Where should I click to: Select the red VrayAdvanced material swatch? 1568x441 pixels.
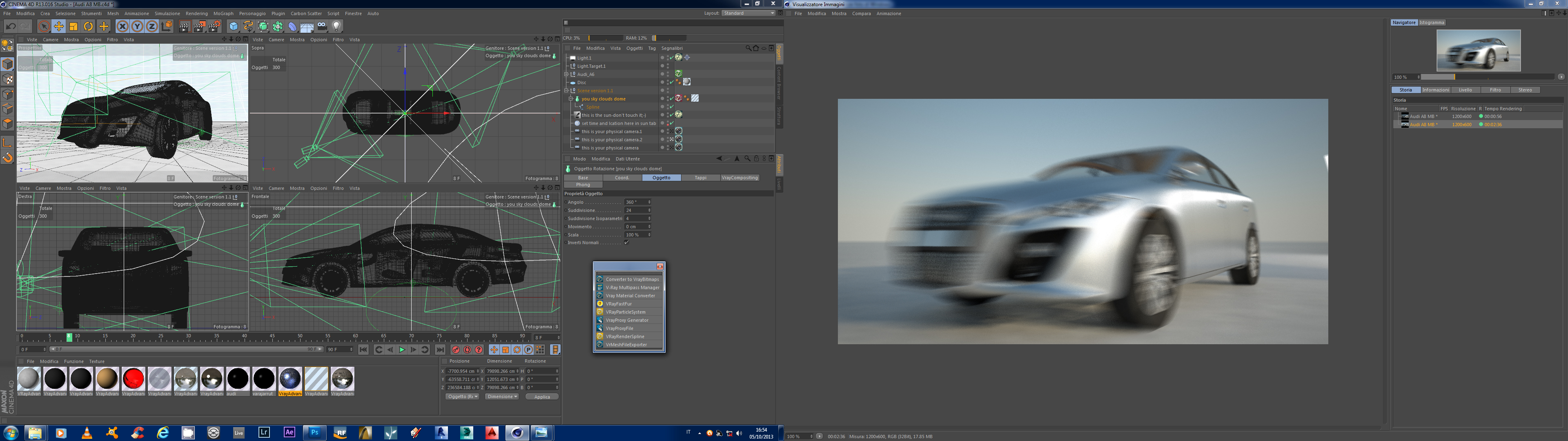pyautogui.click(x=133, y=379)
